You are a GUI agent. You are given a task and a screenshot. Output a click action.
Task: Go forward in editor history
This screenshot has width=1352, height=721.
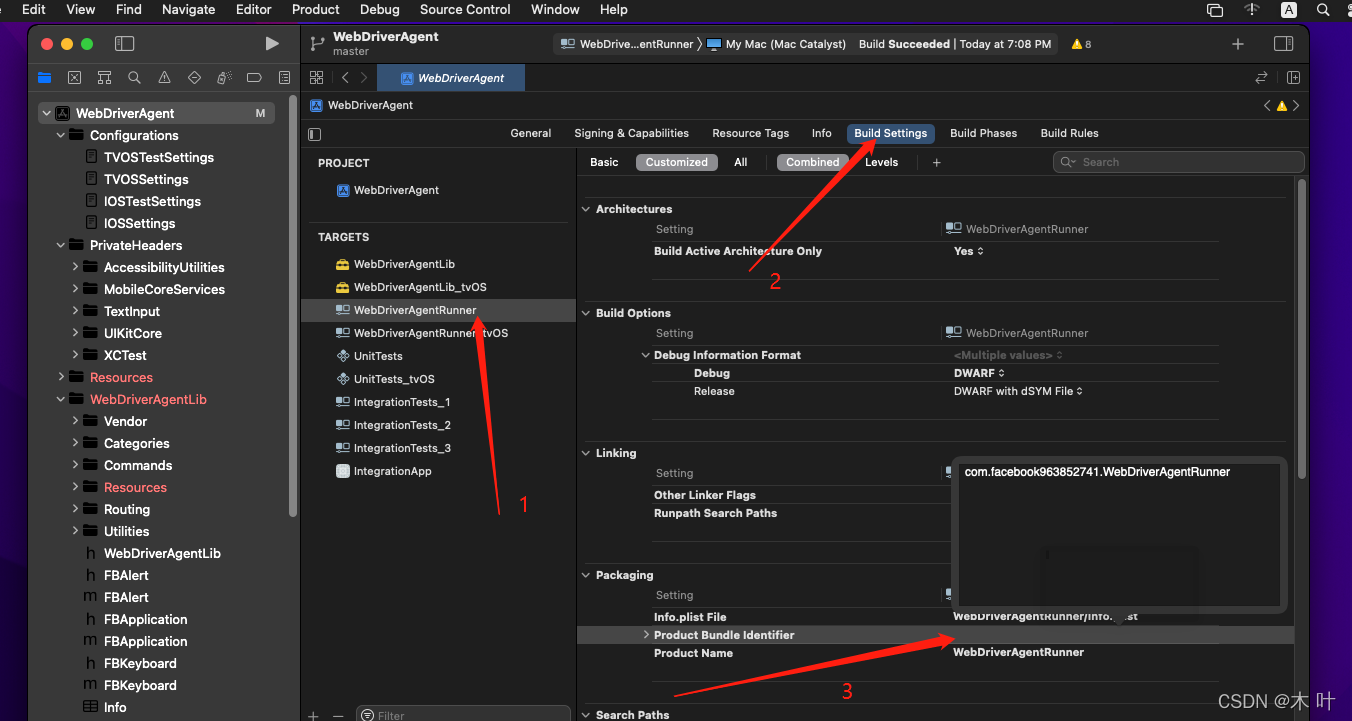pyautogui.click(x=364, y=78)
